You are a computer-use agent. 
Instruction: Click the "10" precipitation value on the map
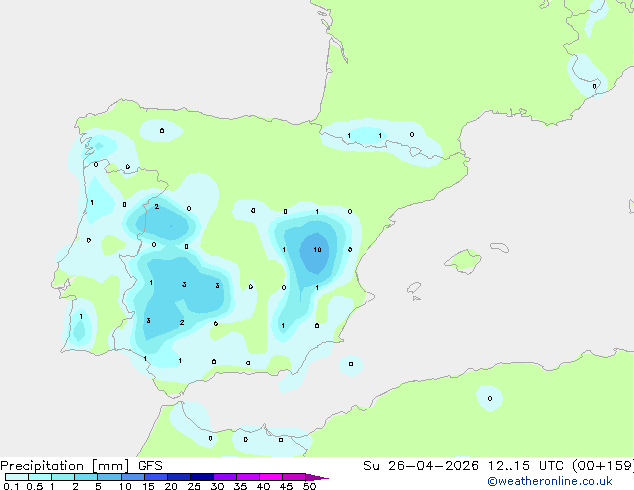pyautogui.click(x=317, y=250)
